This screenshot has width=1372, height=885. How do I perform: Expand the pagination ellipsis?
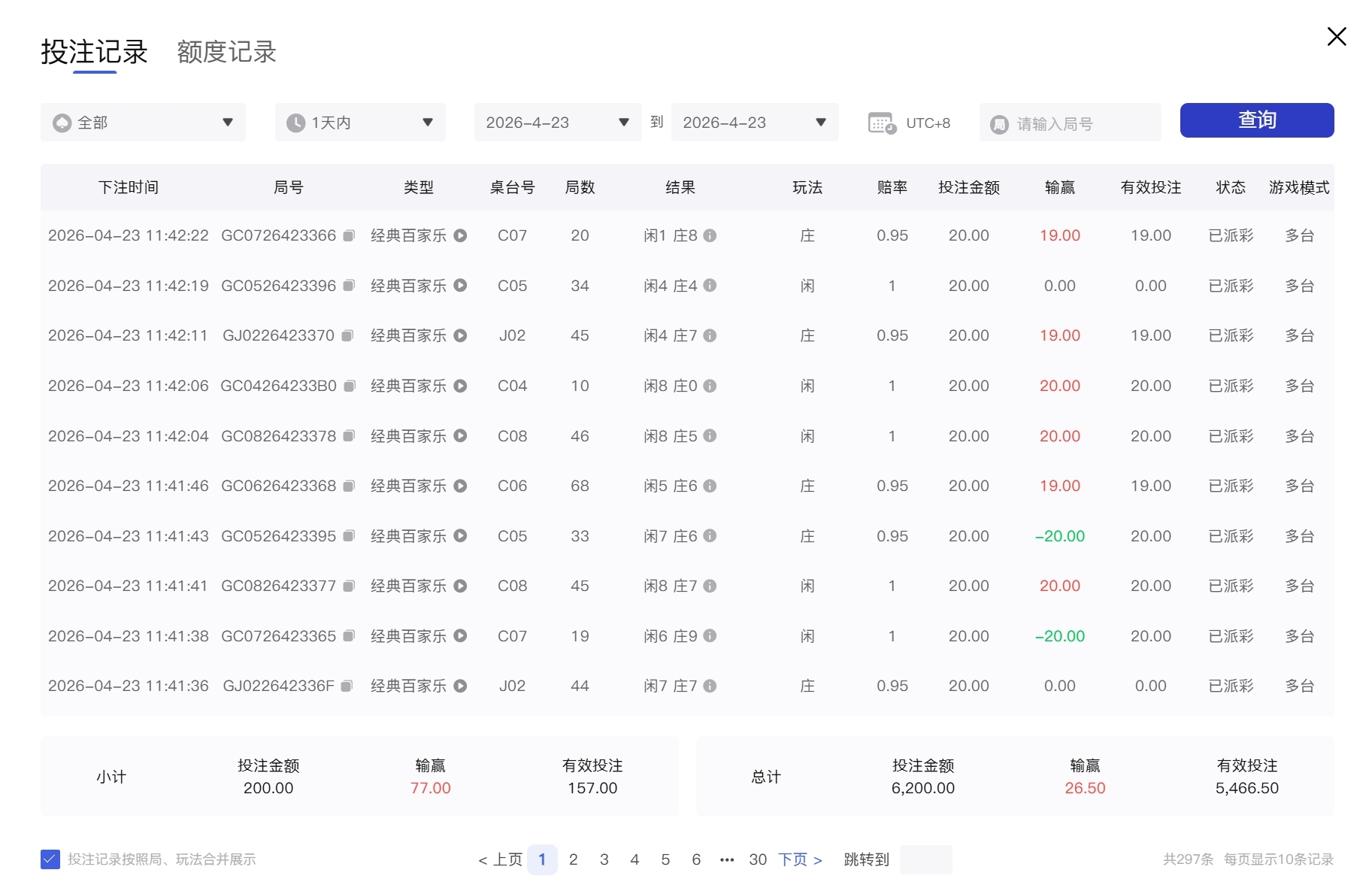pyautogui.click(x=727, y=859)
